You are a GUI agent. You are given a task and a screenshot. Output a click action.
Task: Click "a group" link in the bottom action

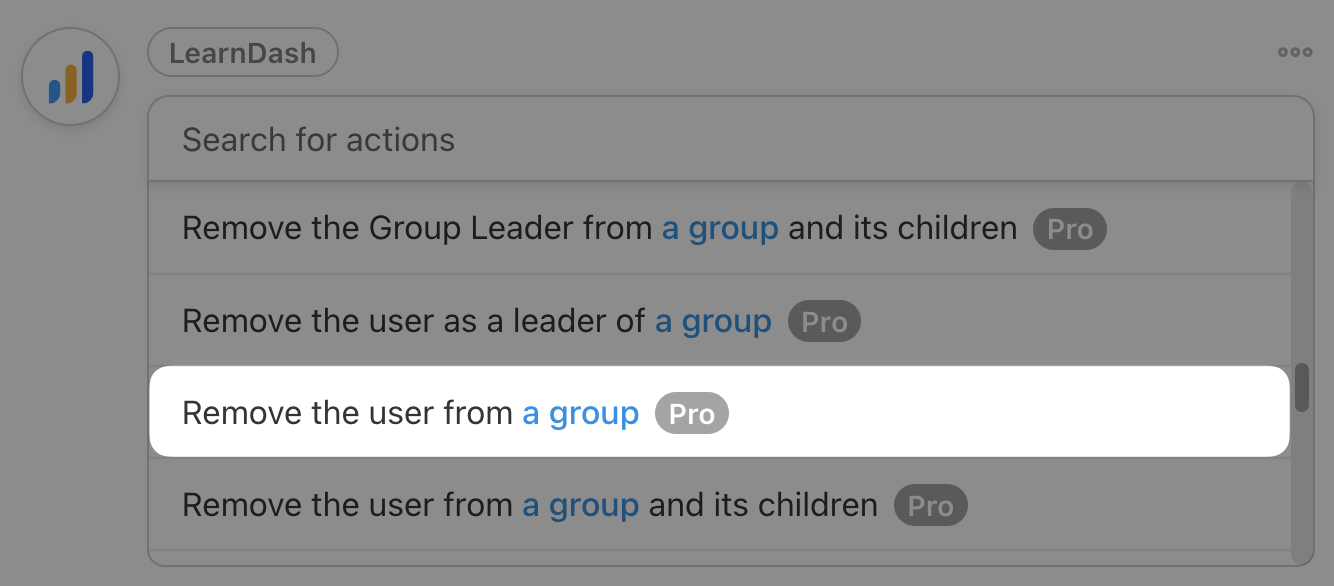(581, 505)
